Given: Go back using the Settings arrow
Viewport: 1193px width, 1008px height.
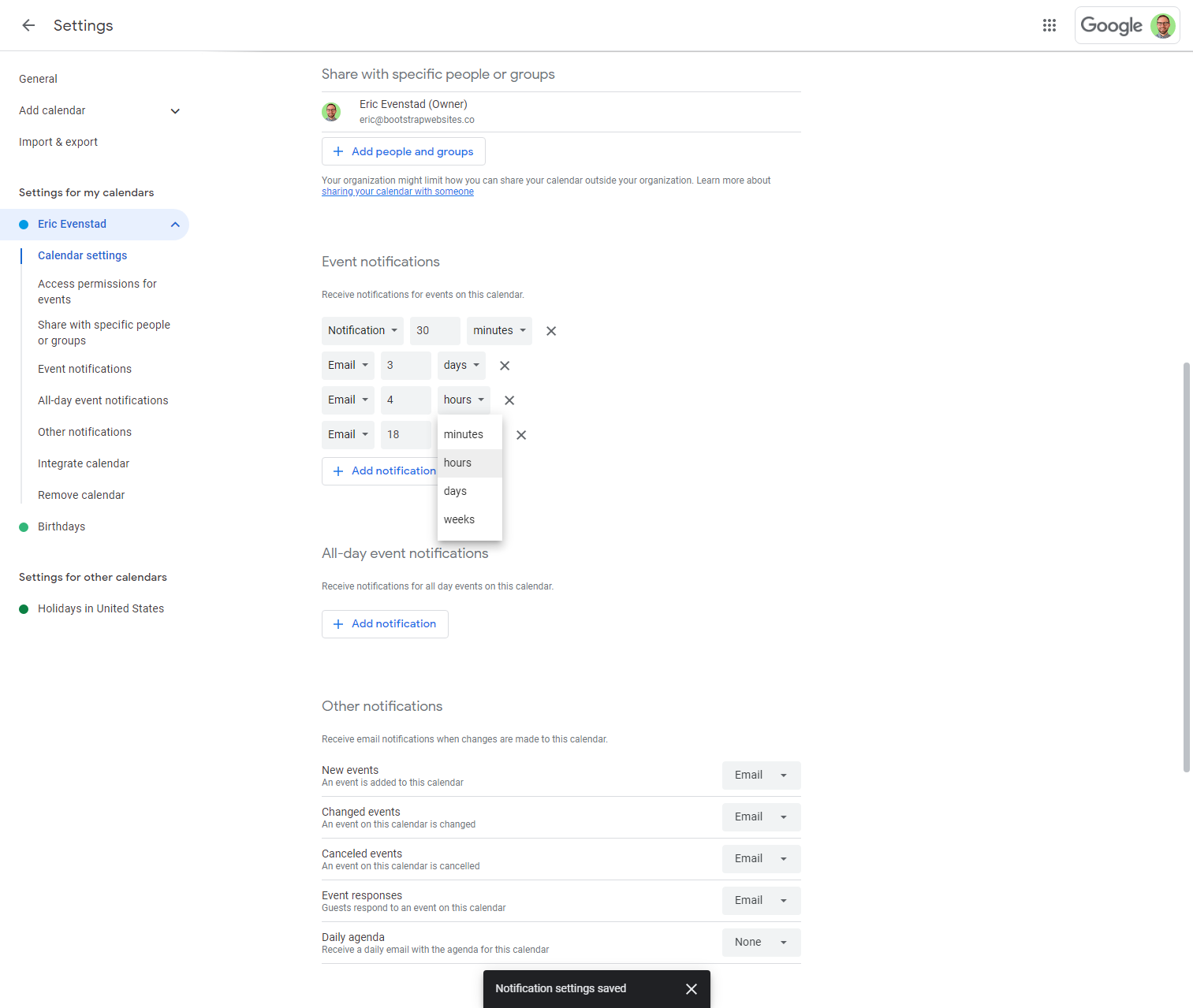Looking at the screenshot, I should [x=28, y=25].
